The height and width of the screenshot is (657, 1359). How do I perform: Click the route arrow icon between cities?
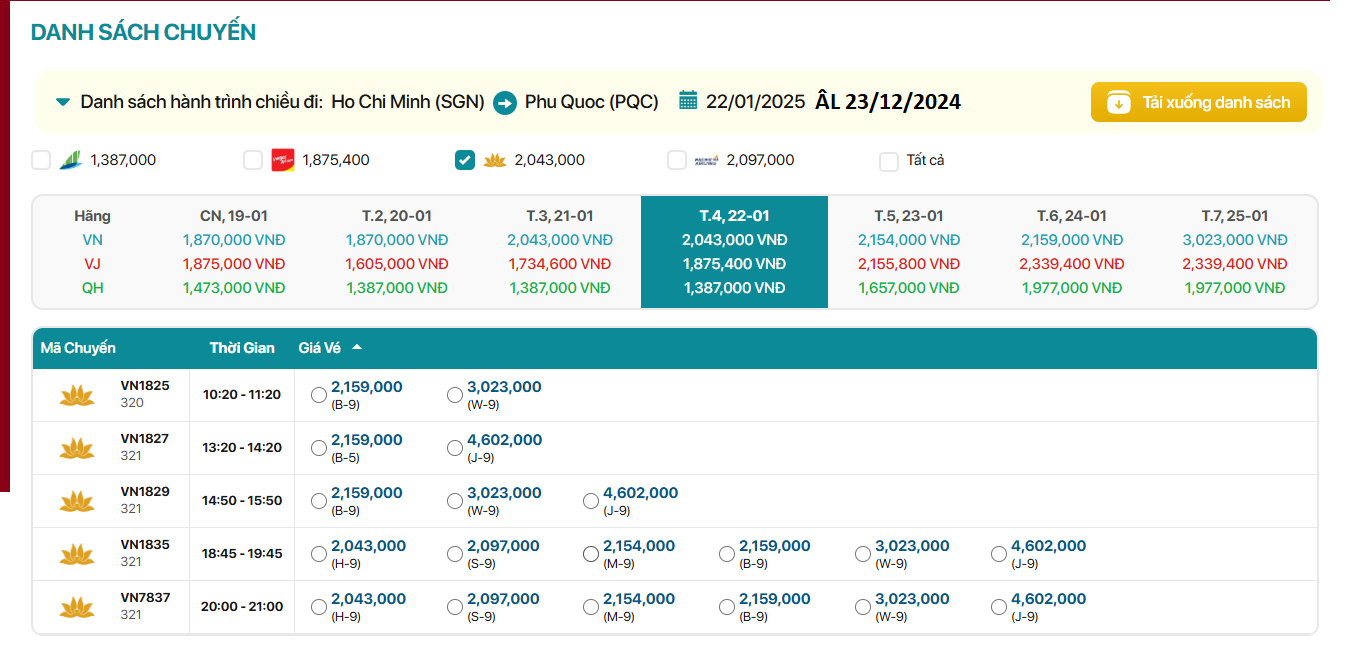pos(505,102)
